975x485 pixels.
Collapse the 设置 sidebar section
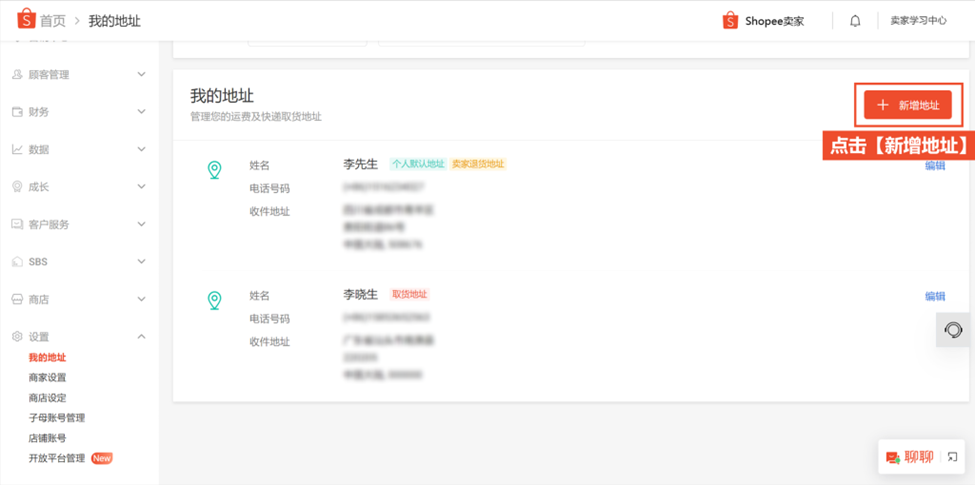(141, 337)
